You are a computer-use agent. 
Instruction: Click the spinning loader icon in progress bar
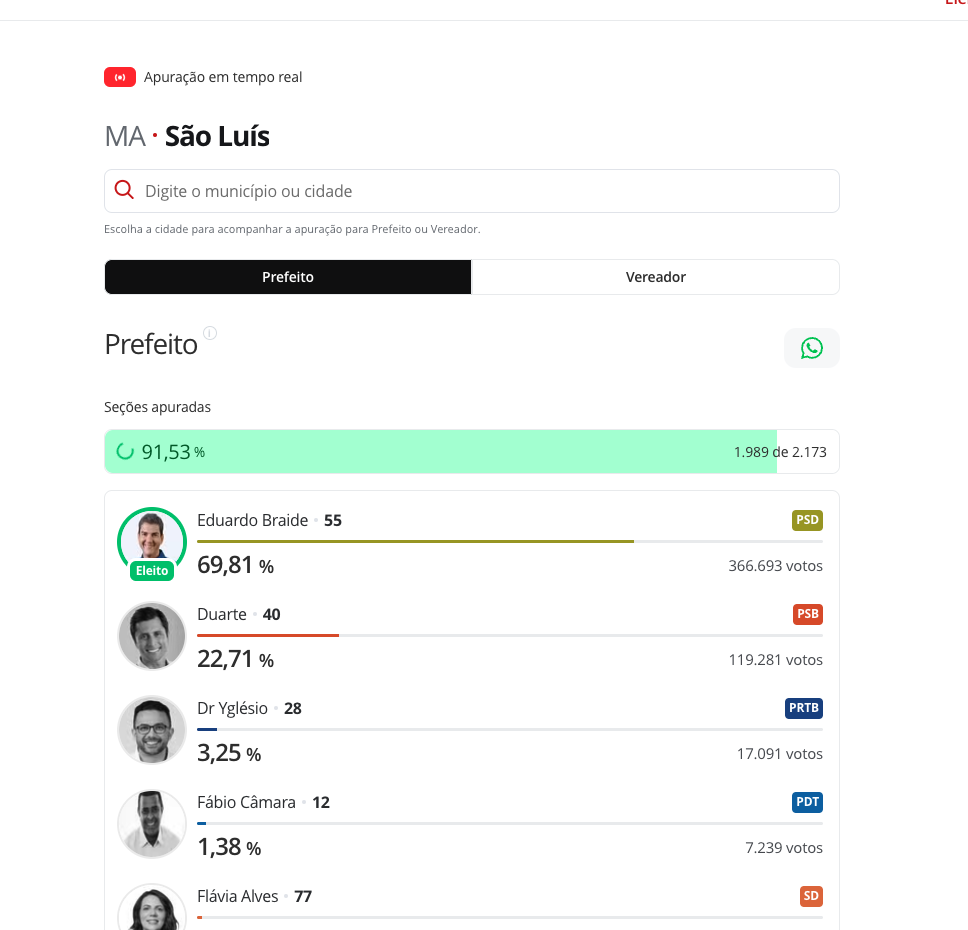(125, 452)
